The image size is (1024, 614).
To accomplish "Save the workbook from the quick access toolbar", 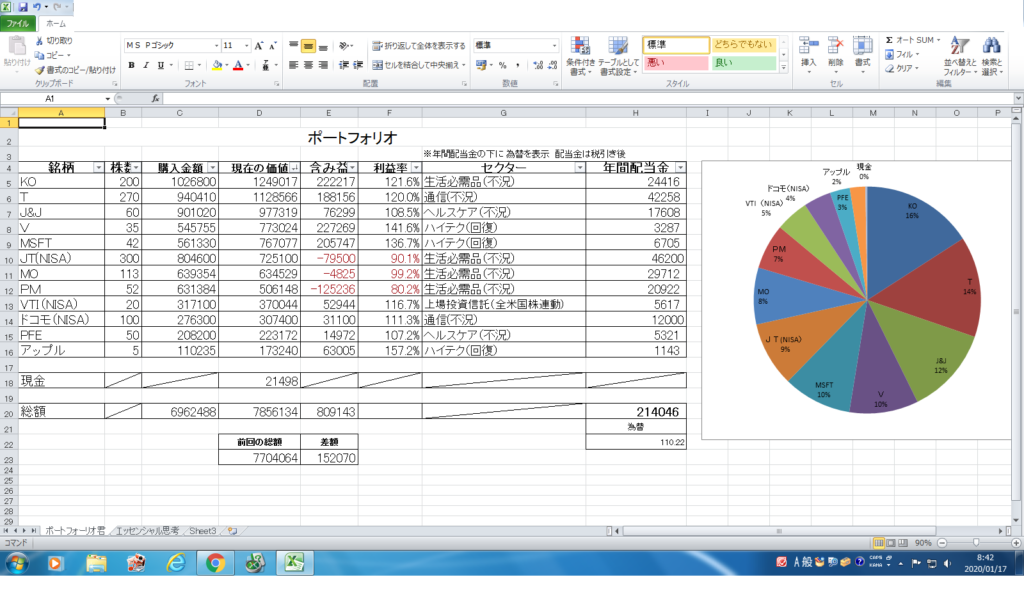I will click(23, 7).
